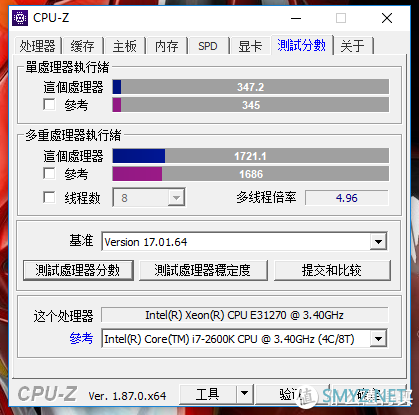Screen dimensions: 419x415
Task: Click the 提交和比较 button
Action: point(332,270)
